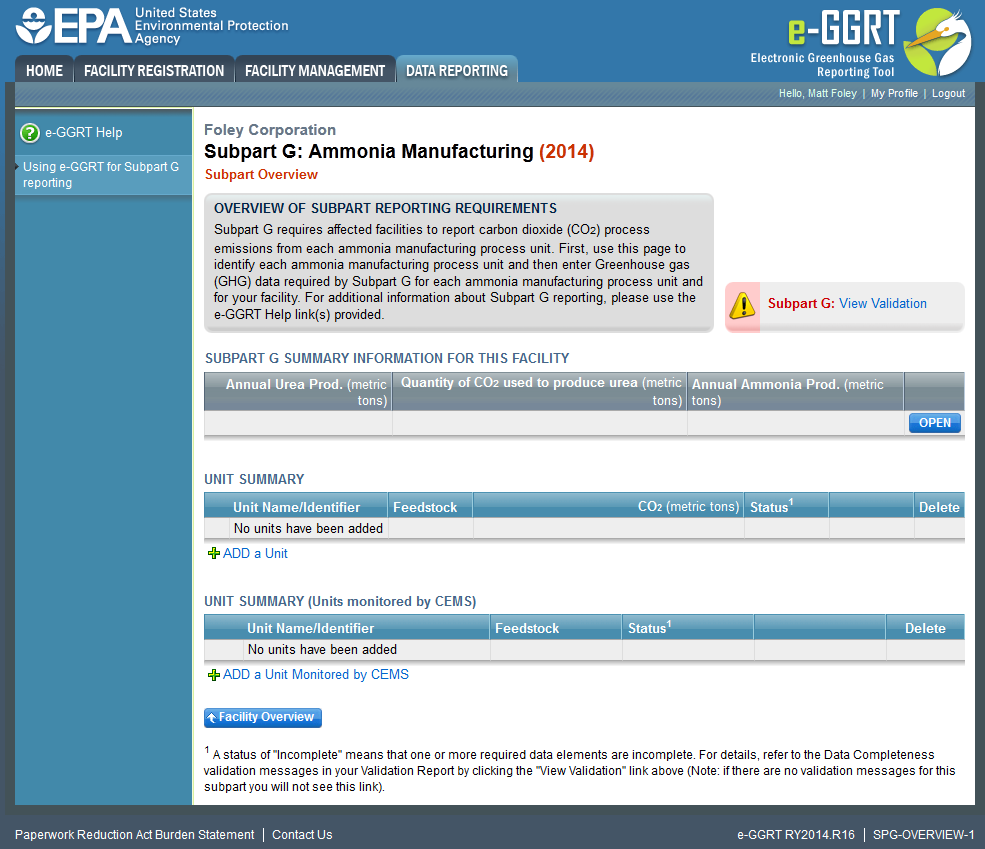
Task: Click green plus icon beside ADD a Unit Monitored by CEMS
Action: (x=214, y=675)
